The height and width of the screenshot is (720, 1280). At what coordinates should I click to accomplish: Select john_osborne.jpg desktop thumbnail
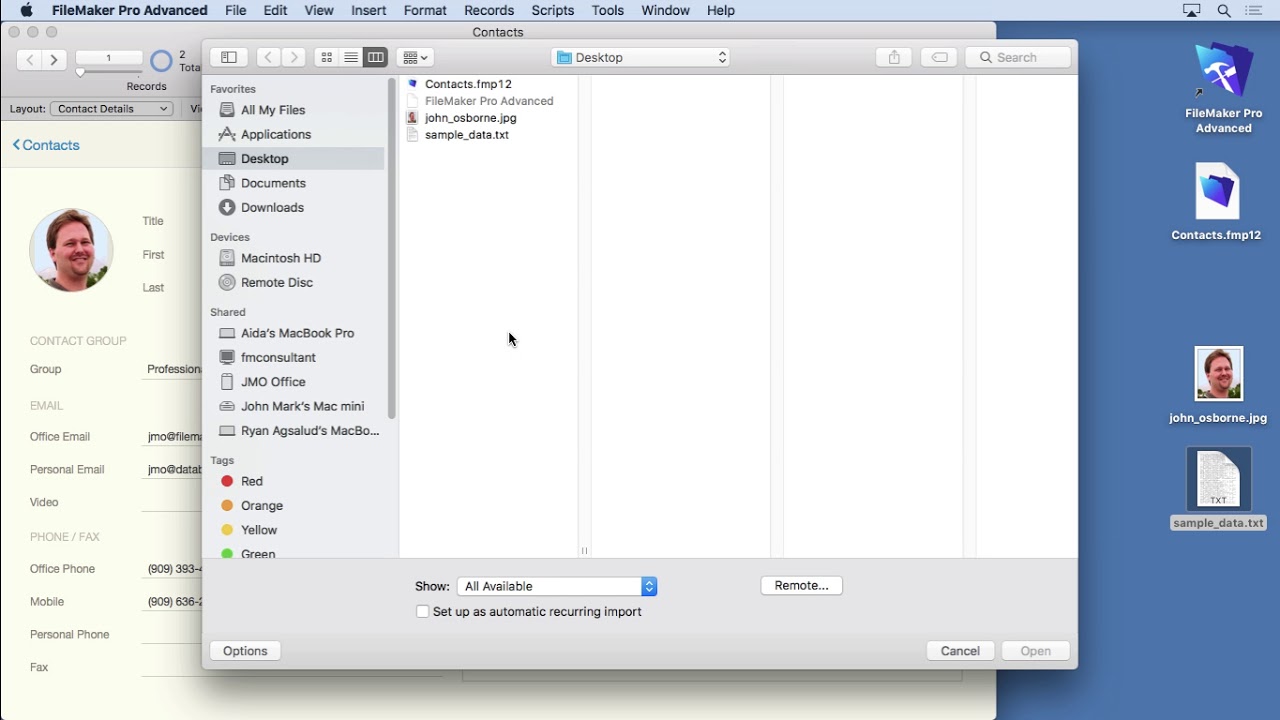pos(1218,374)
